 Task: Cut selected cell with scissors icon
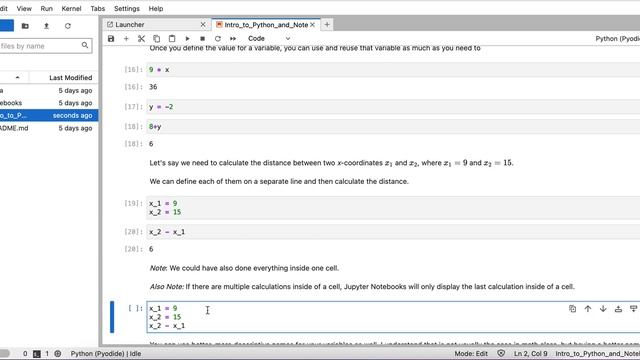pos(141,38)
